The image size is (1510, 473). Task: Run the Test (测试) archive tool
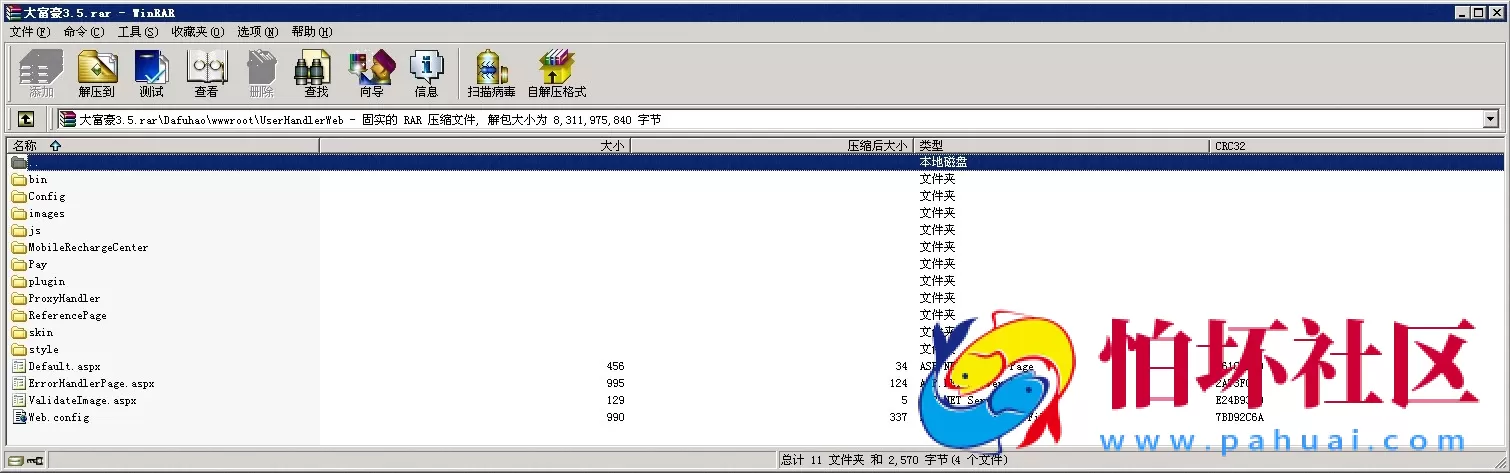(151, 73)
